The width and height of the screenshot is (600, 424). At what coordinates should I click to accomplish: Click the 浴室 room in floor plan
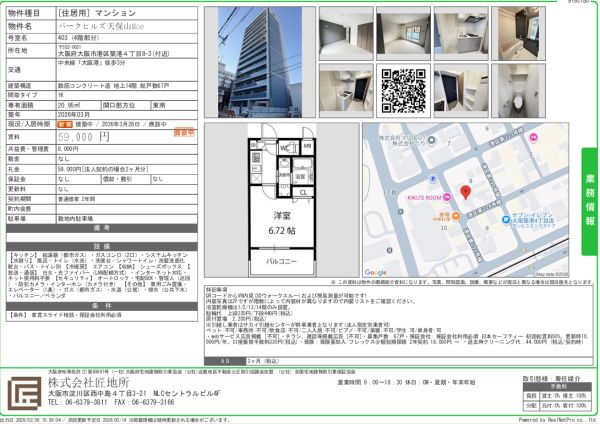point(303,173)
